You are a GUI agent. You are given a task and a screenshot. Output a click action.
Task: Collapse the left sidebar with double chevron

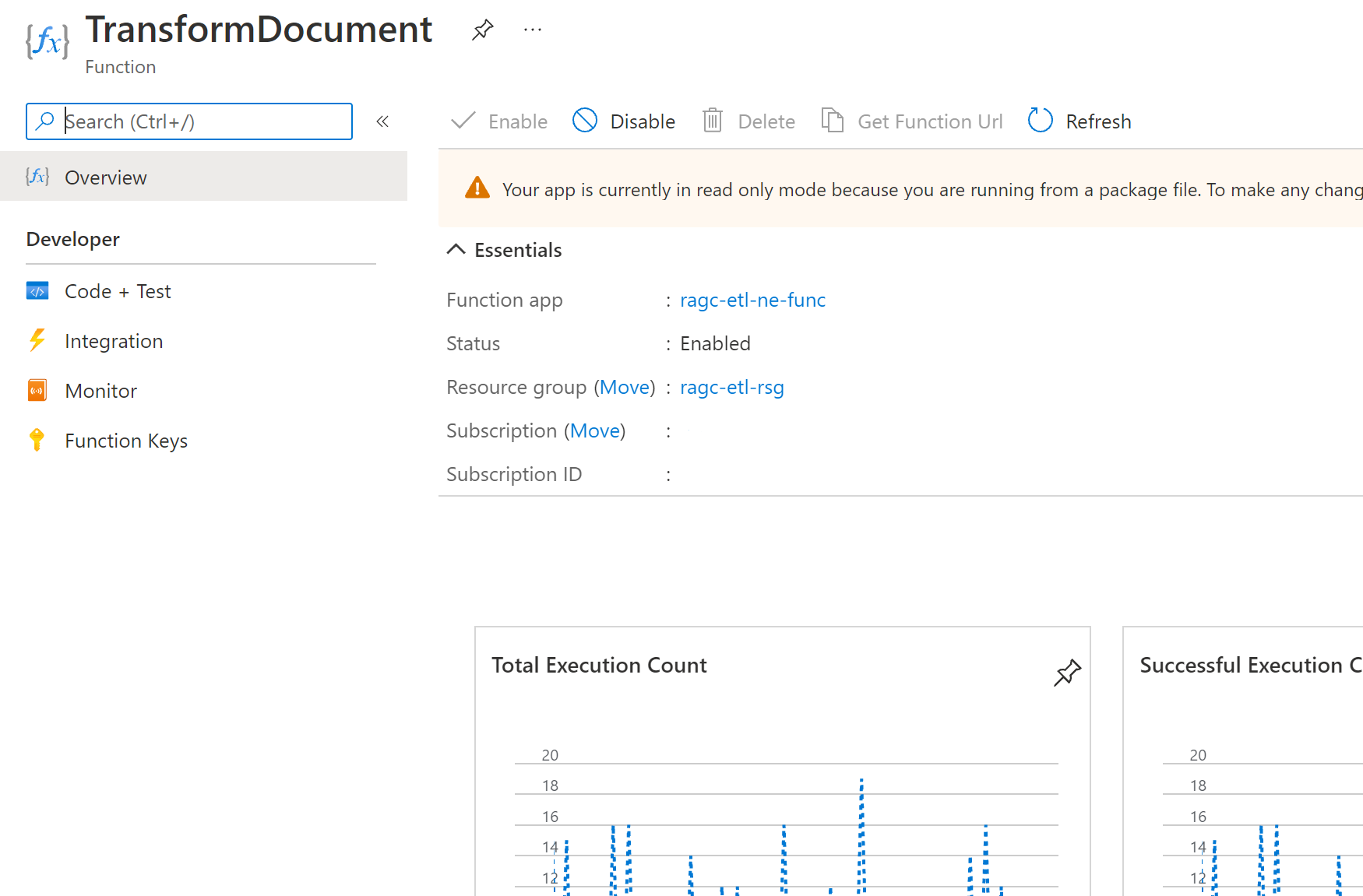pos(382,121)
